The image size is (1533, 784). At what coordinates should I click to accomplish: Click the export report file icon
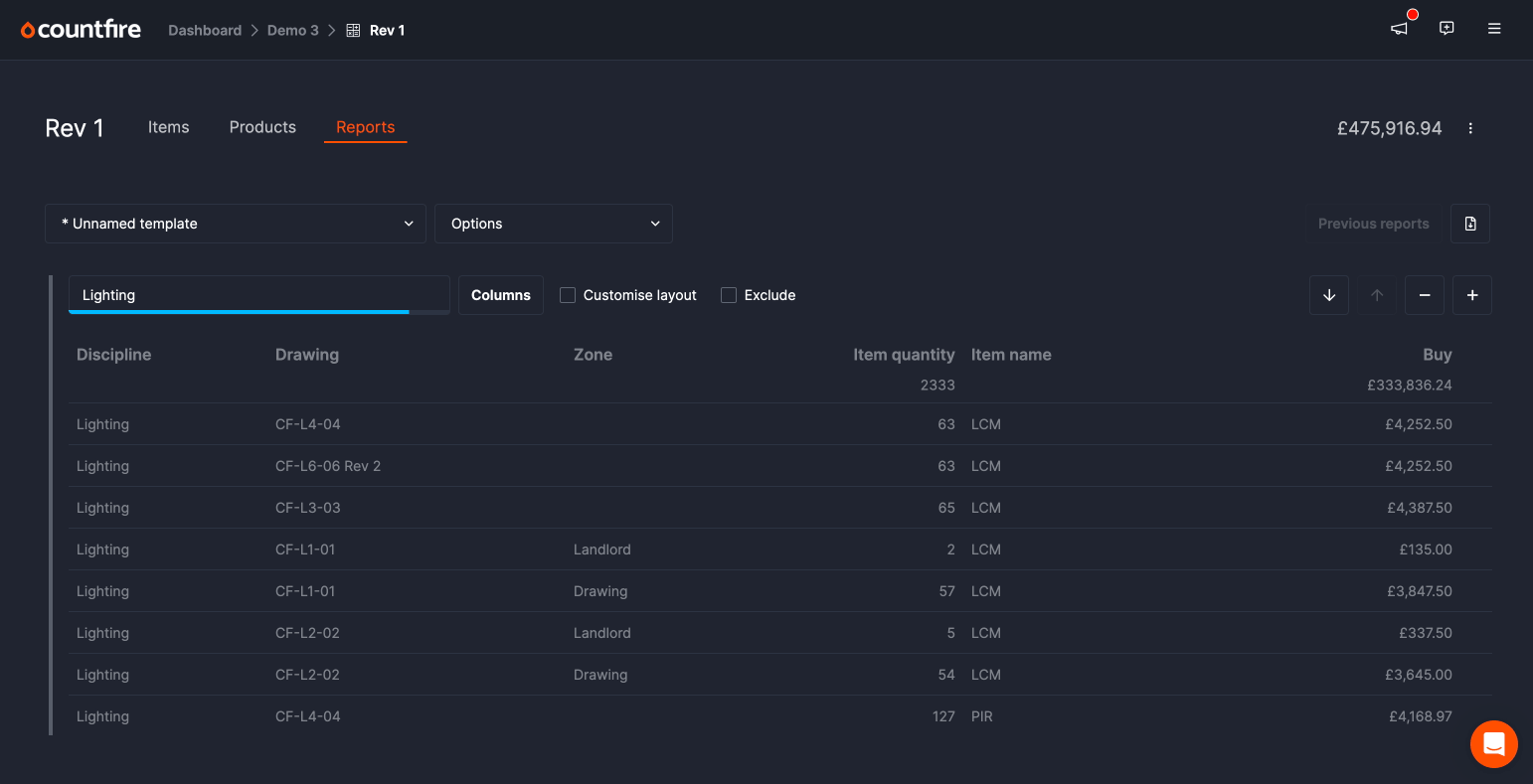[1470, 224]
